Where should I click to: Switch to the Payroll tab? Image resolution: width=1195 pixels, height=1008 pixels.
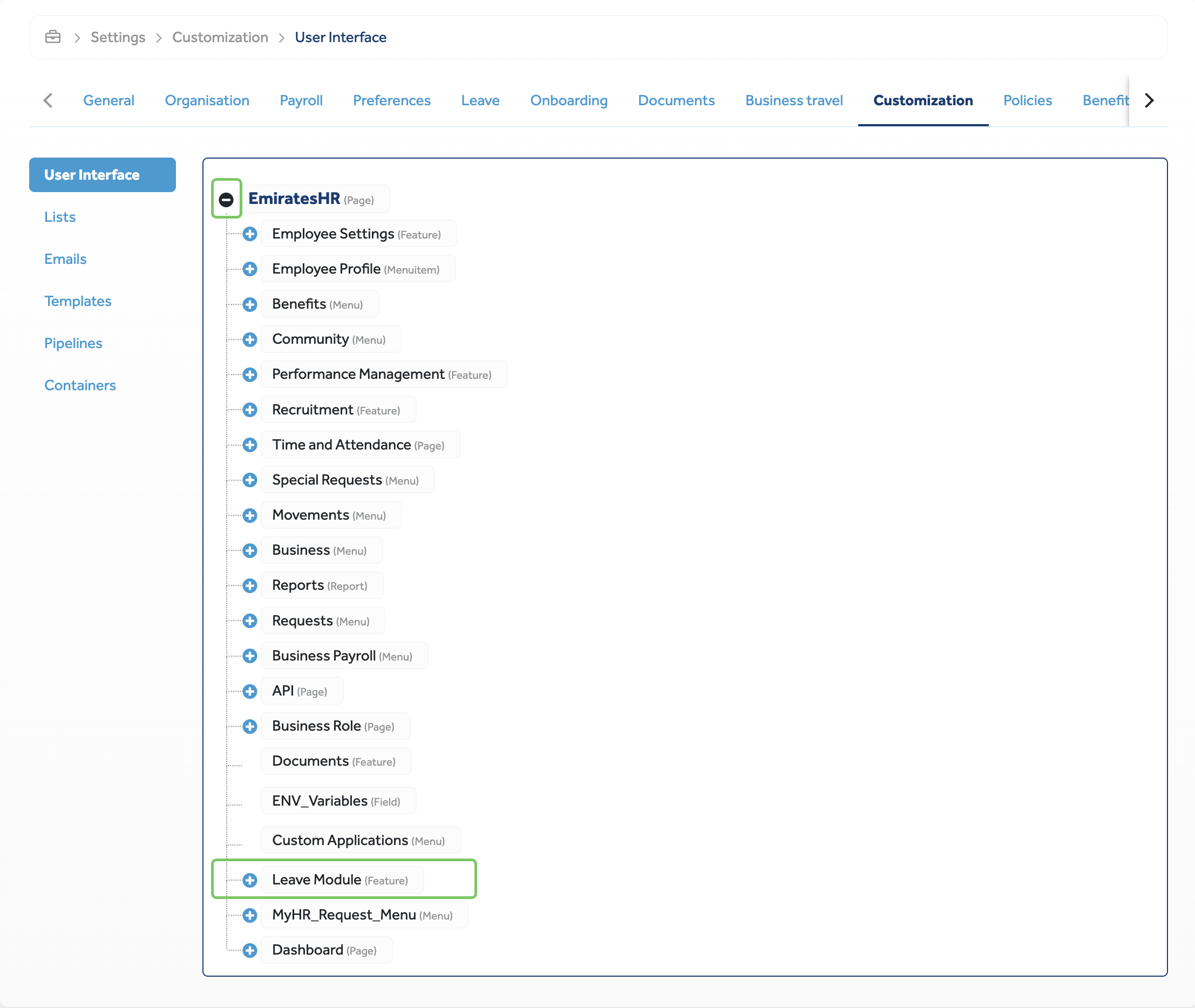pos(301,100)
